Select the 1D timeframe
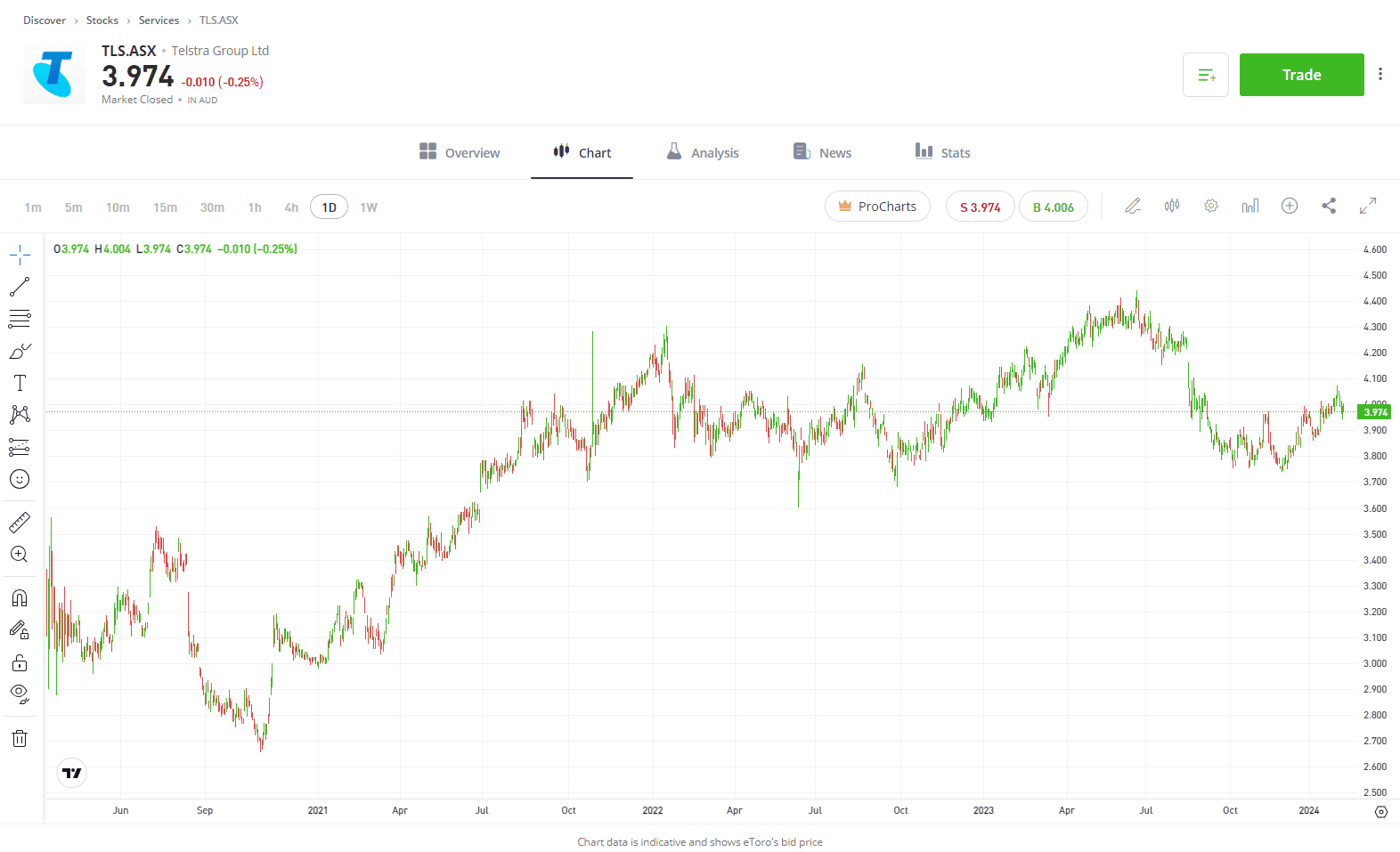 pos(329,207)
